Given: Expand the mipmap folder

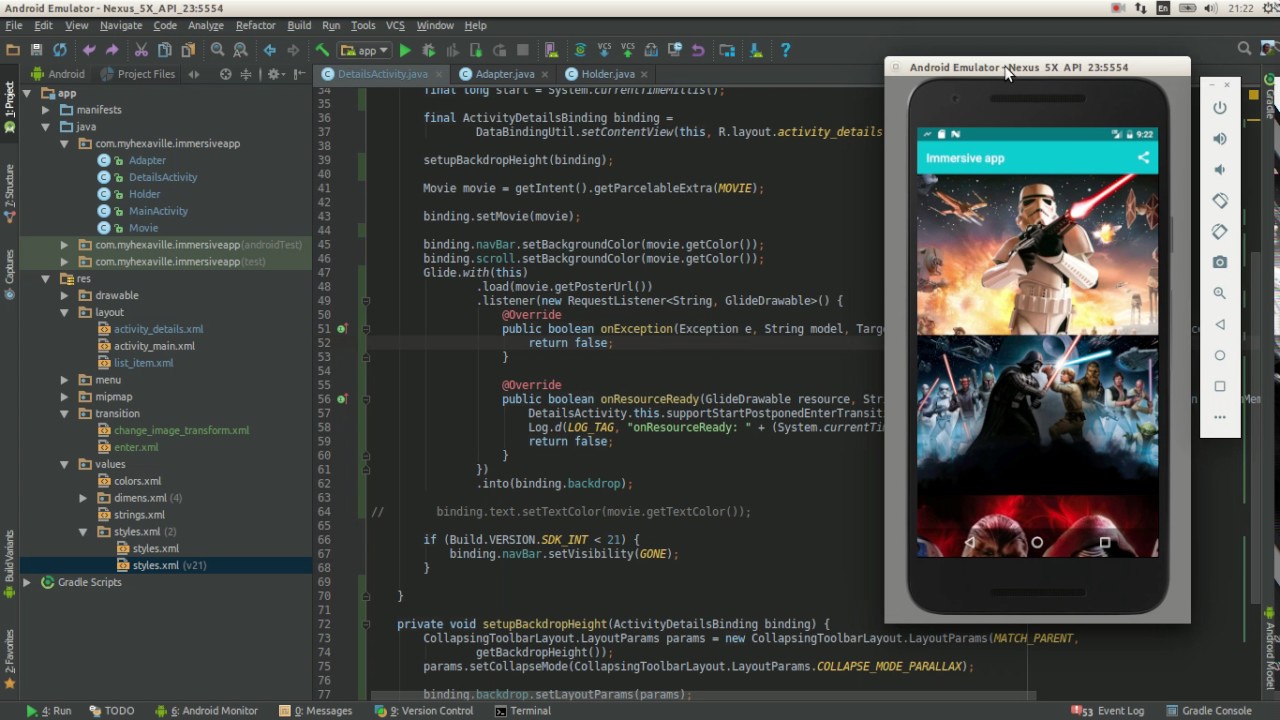Looking at the screenshot, I should (65, 397).
